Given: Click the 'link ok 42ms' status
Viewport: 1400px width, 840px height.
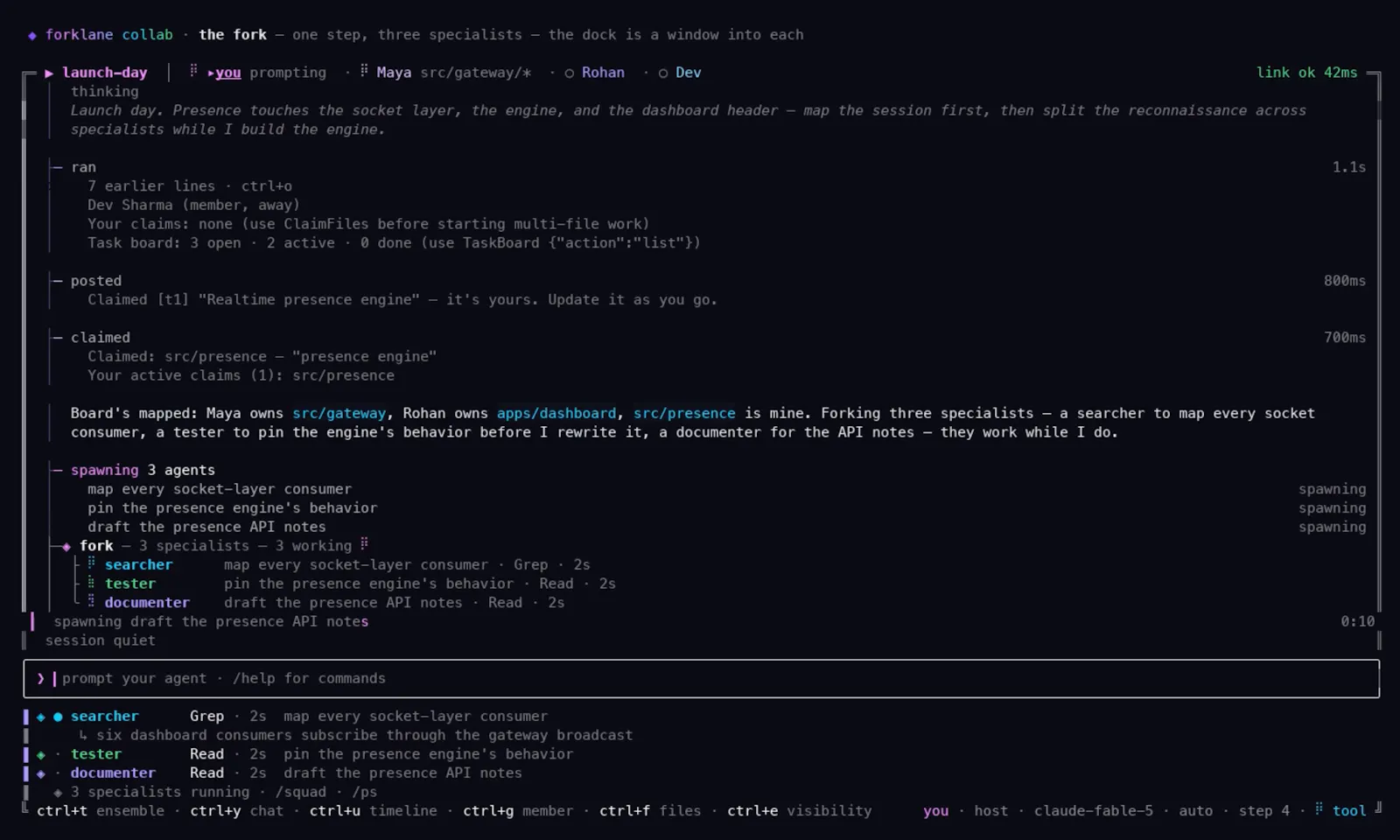Looking at the screenshot, I should (x=1306, y=73).
